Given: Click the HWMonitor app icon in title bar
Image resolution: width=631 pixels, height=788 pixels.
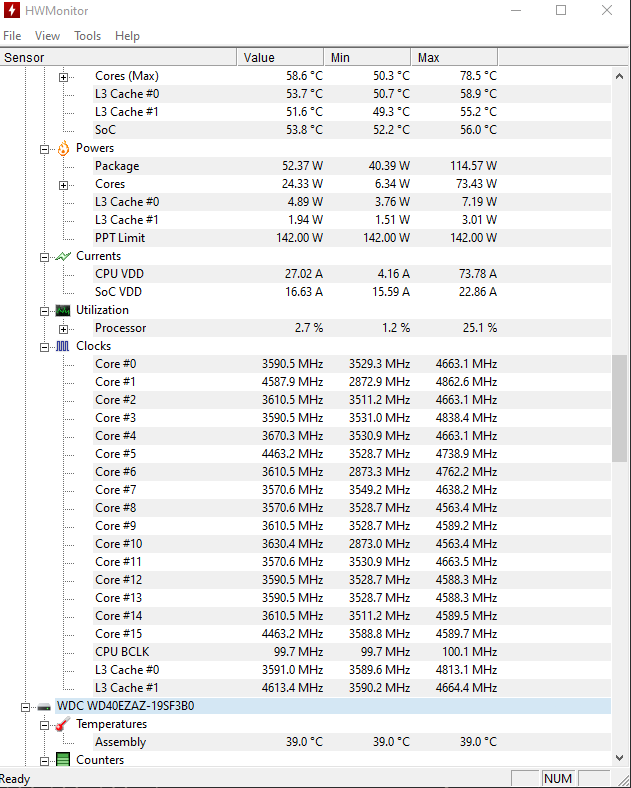Looking at the screenshot, I should [x=12, y=10].
